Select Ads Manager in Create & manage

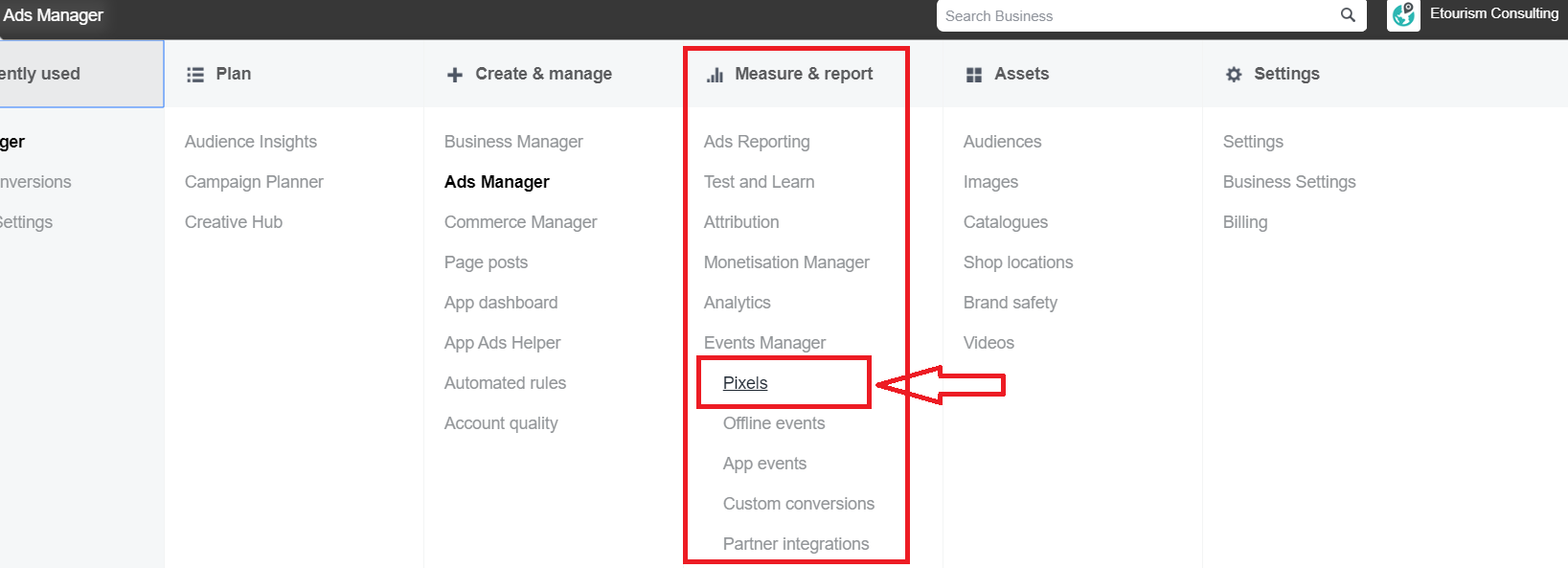click(x=497, y=182)
